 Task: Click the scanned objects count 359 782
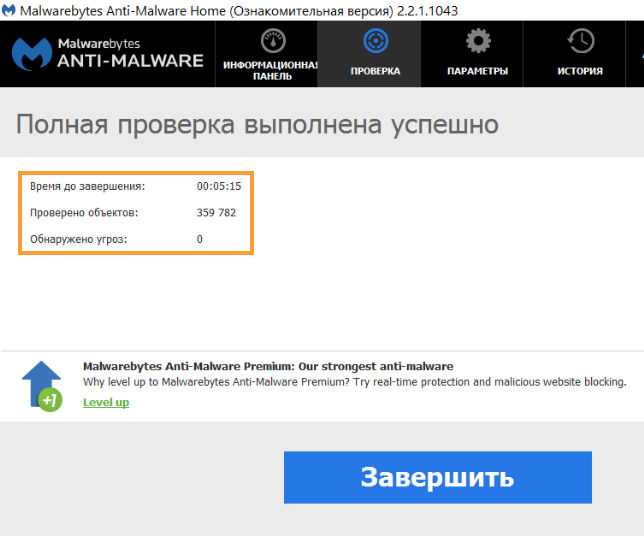(x=216, y=212)
